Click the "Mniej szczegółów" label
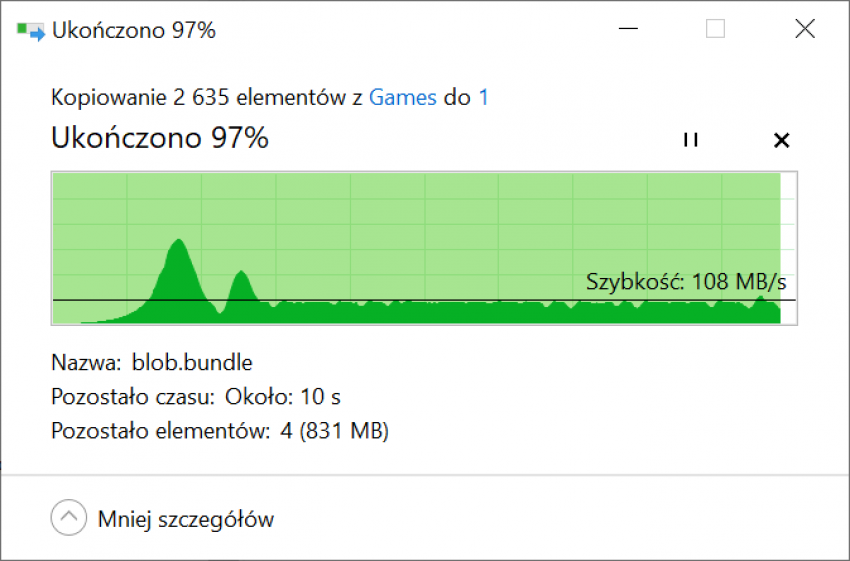The height and width of the screenshot is (561, 850). tap(186, 519)
